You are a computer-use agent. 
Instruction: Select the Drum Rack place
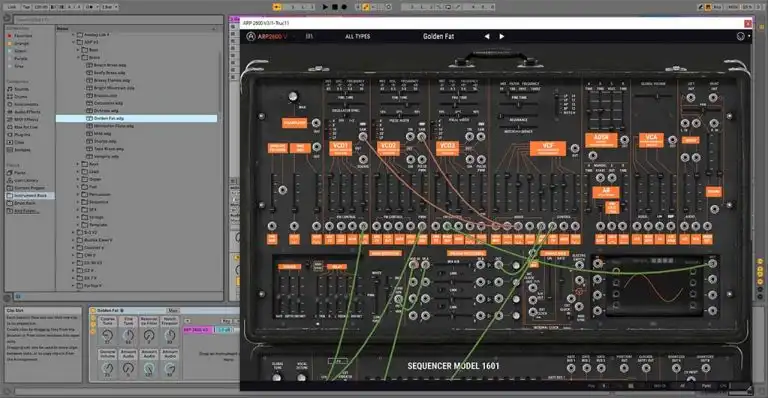pos(24,203)
